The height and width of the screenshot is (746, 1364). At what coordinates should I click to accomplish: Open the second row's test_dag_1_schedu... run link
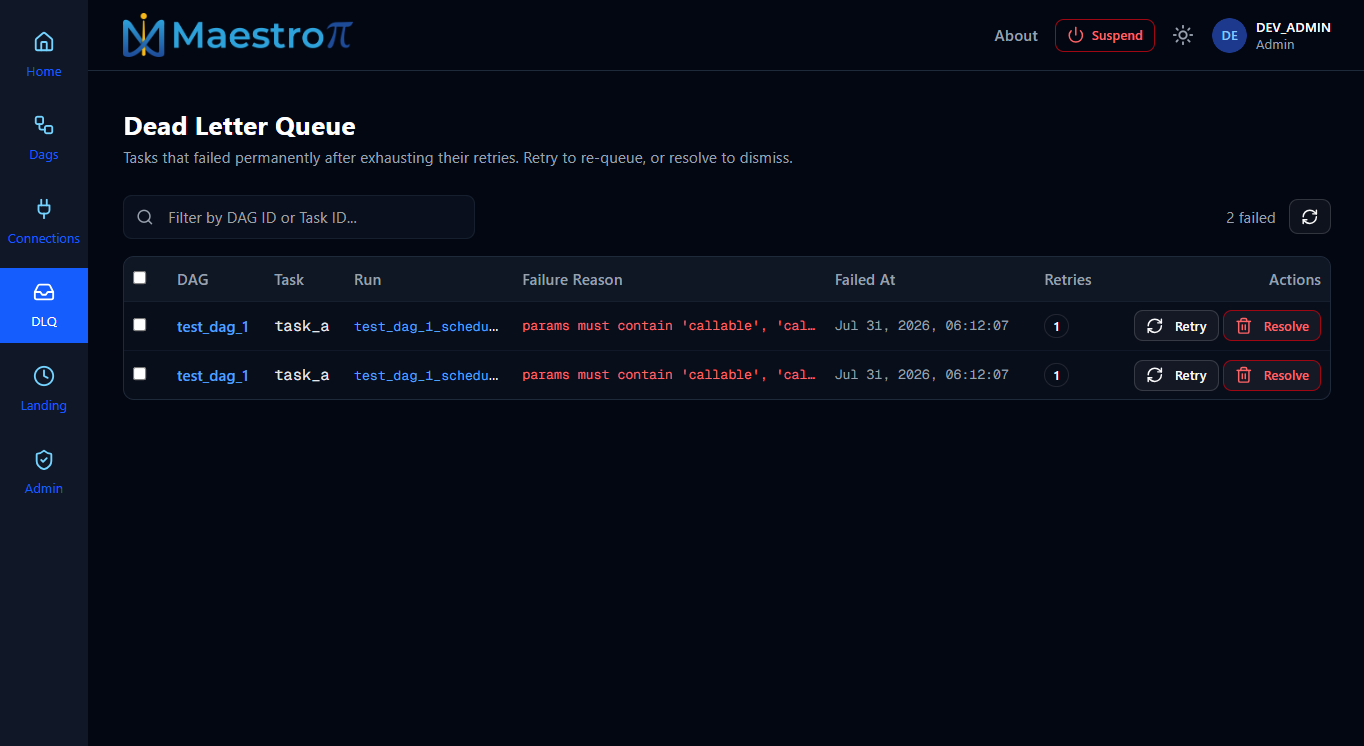click(427, 375)
